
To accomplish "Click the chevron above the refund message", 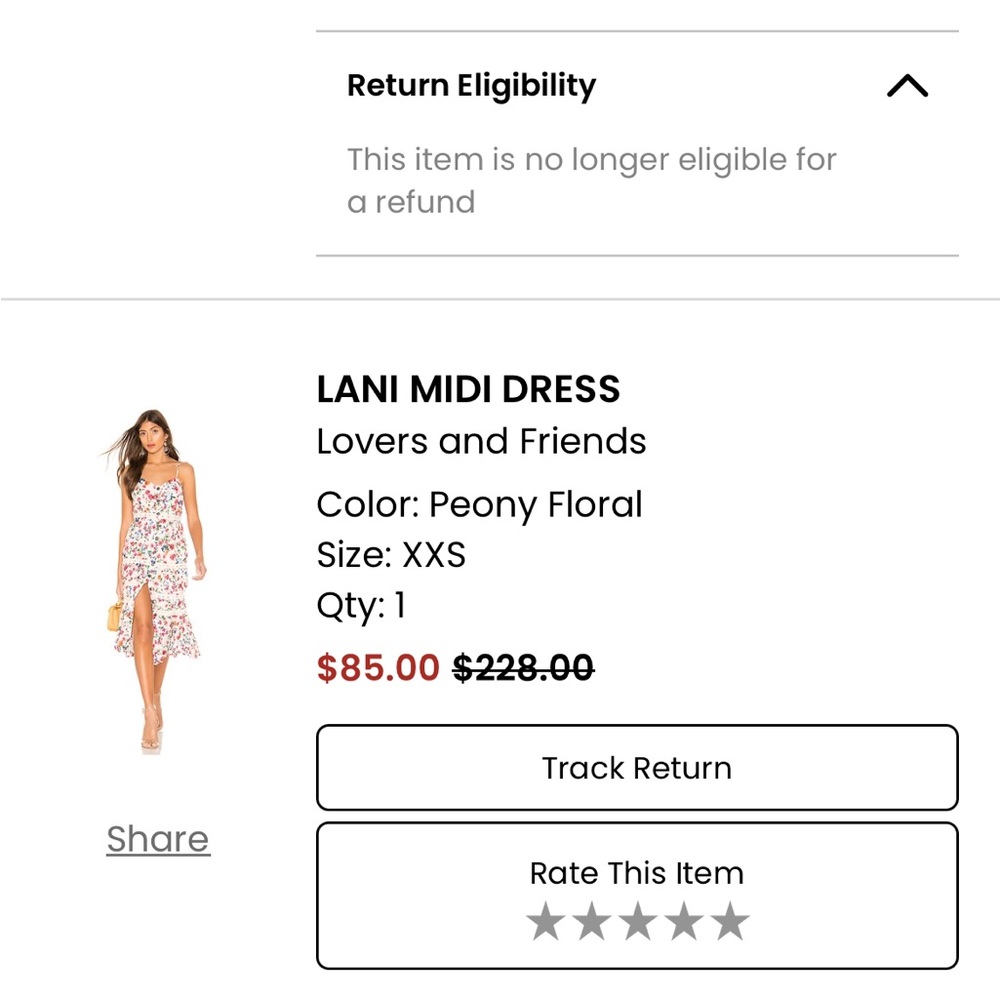I will [907, 86].
